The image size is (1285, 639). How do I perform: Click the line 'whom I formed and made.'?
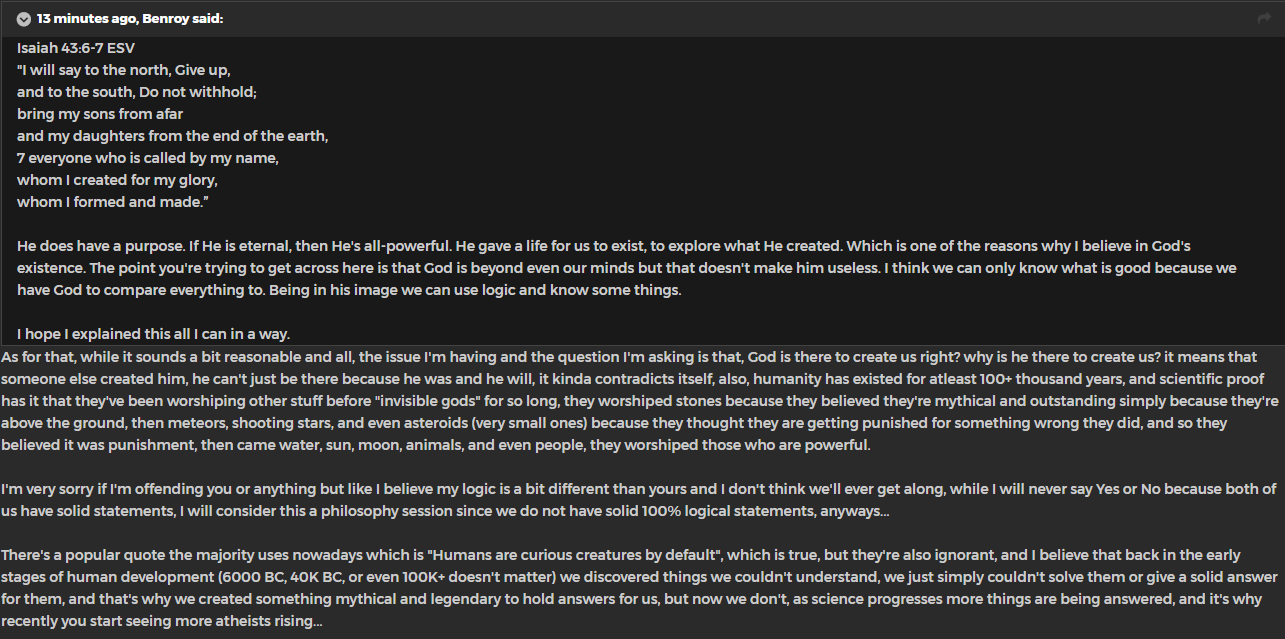[x=112, y=202]
